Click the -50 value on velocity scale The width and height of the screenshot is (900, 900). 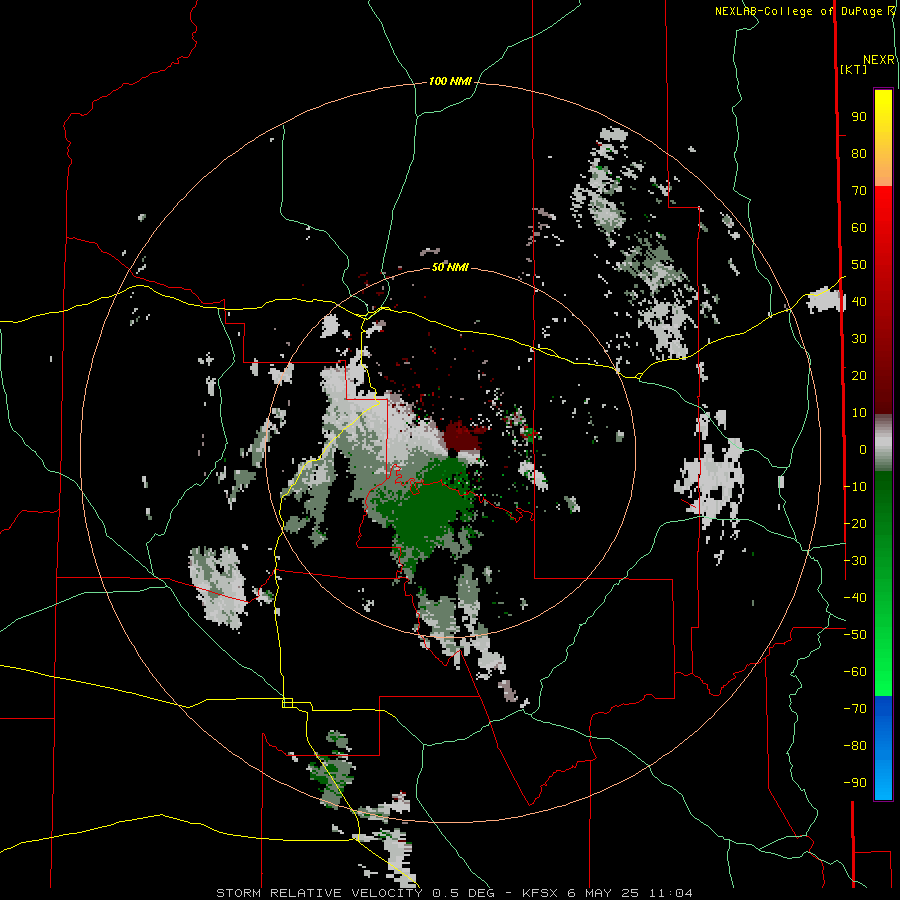pyautogui.click(x=855, y=635)
